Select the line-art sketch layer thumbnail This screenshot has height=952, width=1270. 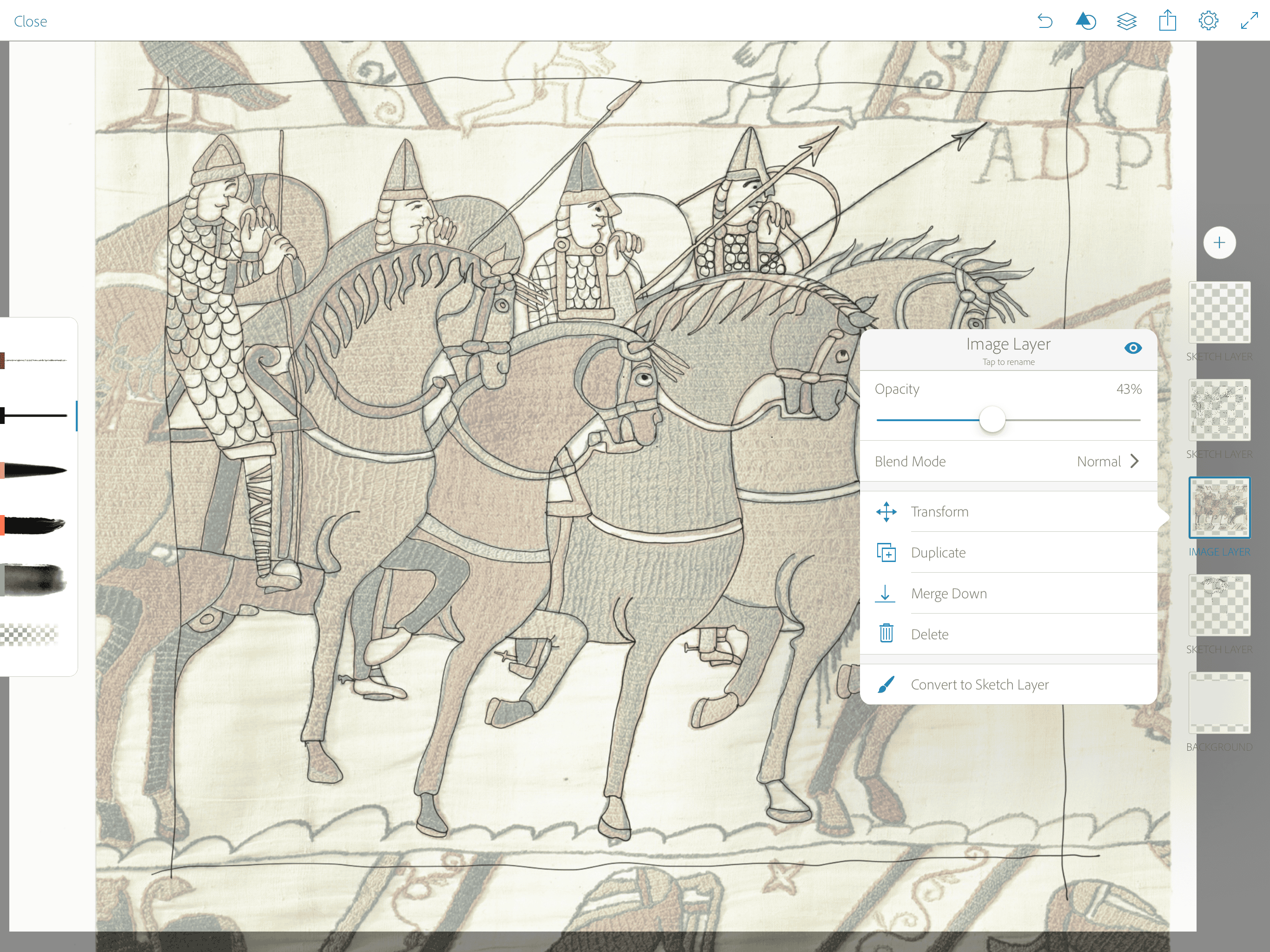[1219, 410]
